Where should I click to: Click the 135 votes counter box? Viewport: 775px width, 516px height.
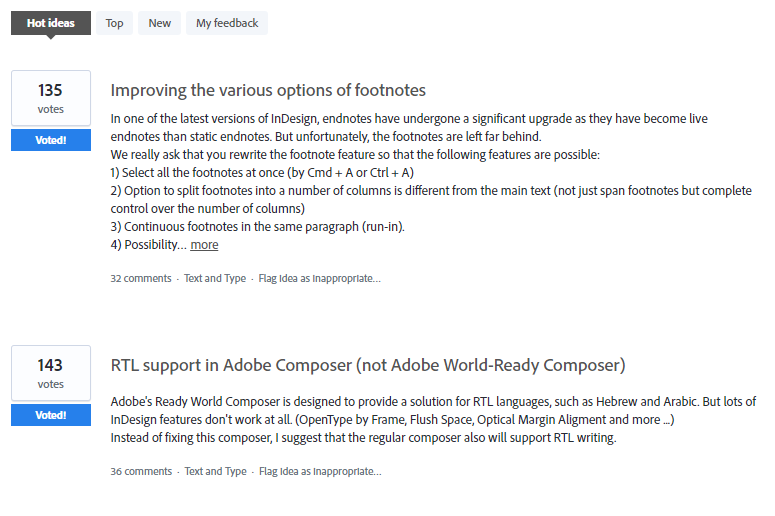51,98
